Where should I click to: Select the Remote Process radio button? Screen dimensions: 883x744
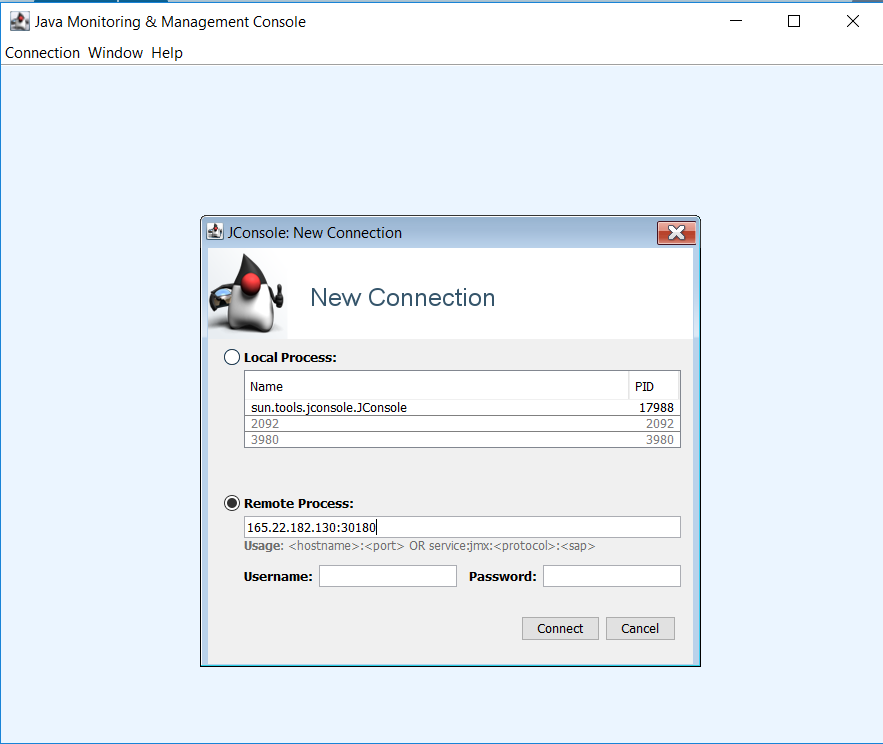coord(232,503)
